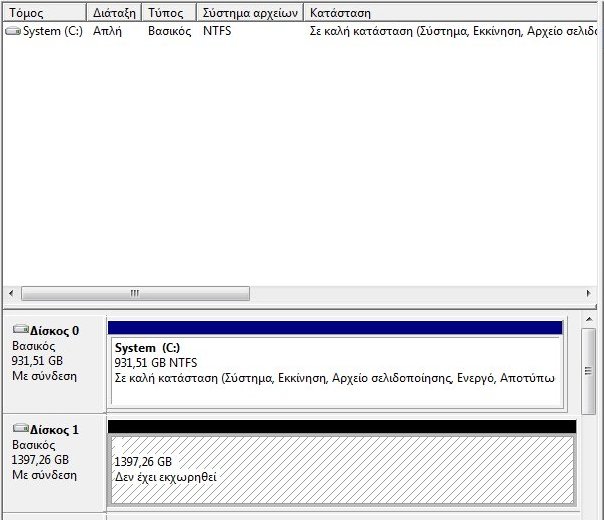
Task: Click the black header bar of unallocated space
Action: point(342,427)
